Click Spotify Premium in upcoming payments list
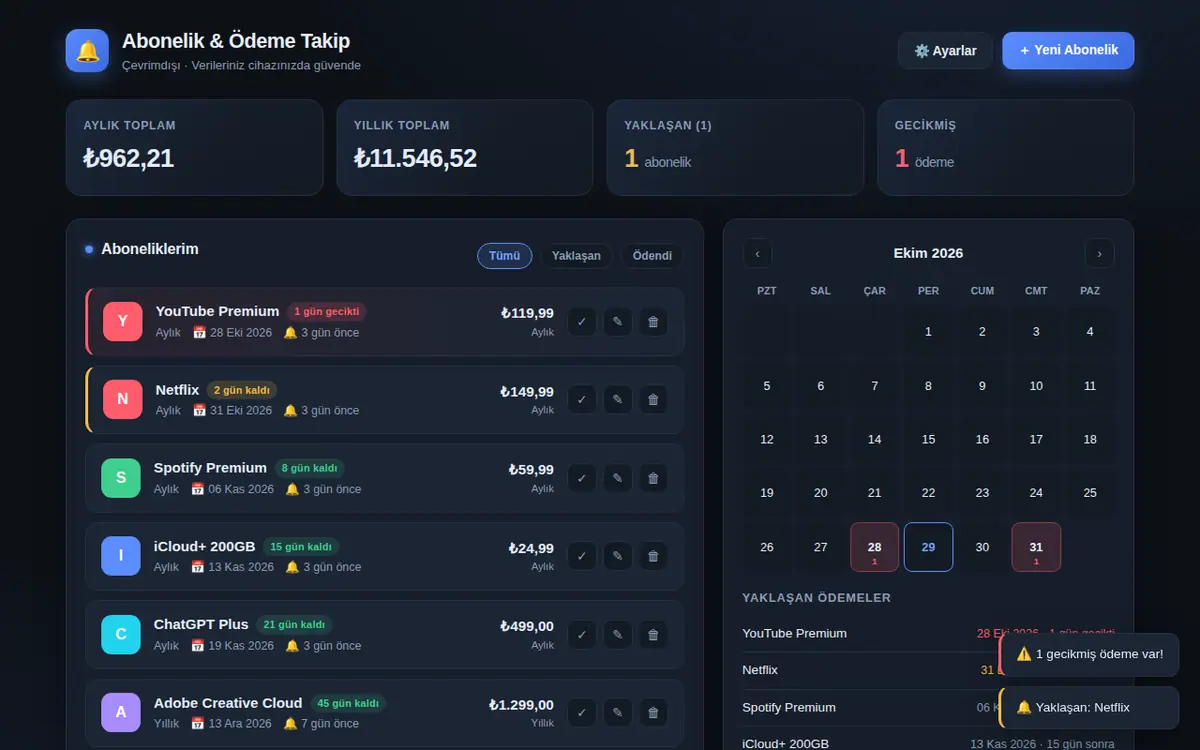 (789, 707)
